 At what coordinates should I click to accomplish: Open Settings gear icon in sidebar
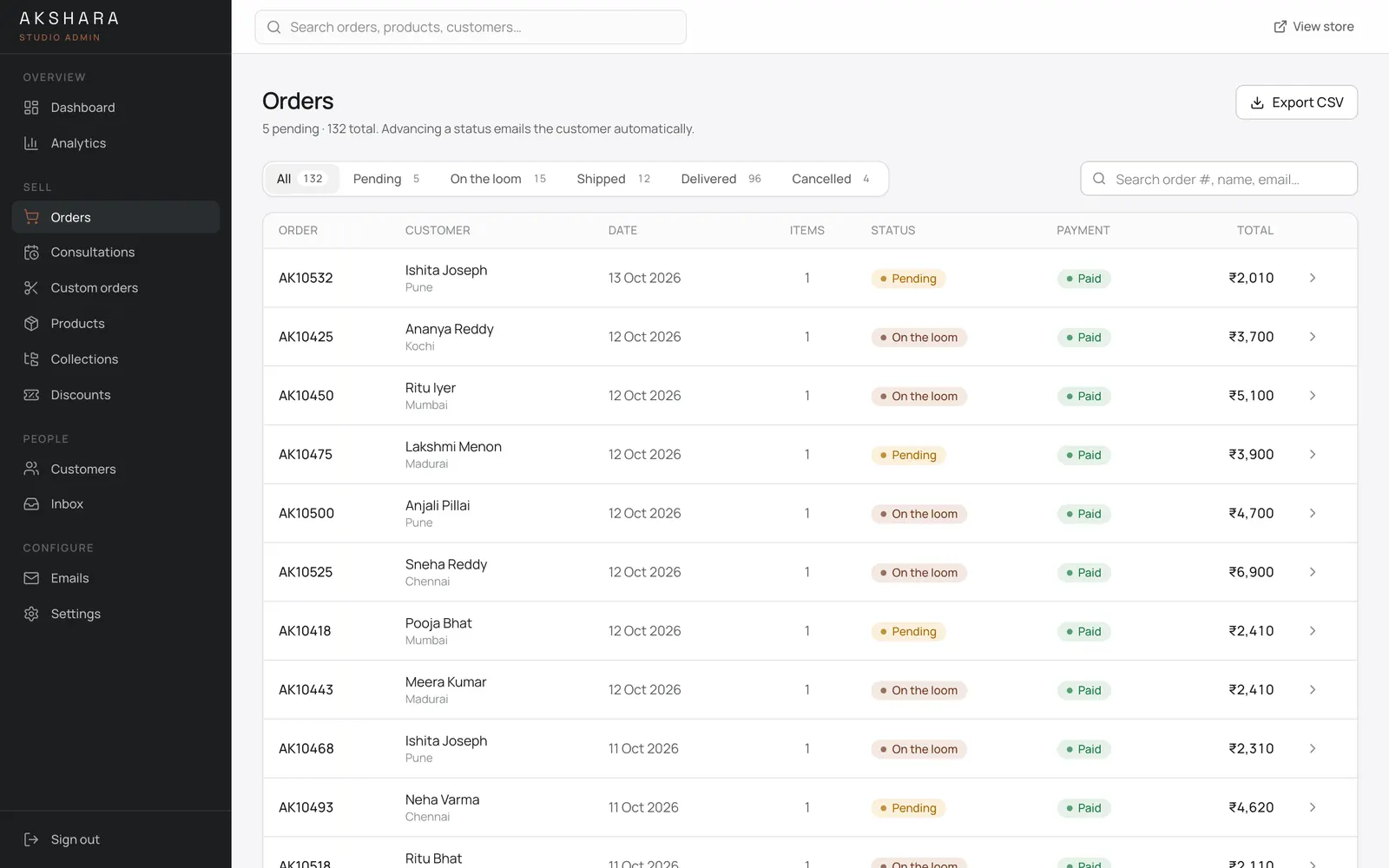pos(31,614)
